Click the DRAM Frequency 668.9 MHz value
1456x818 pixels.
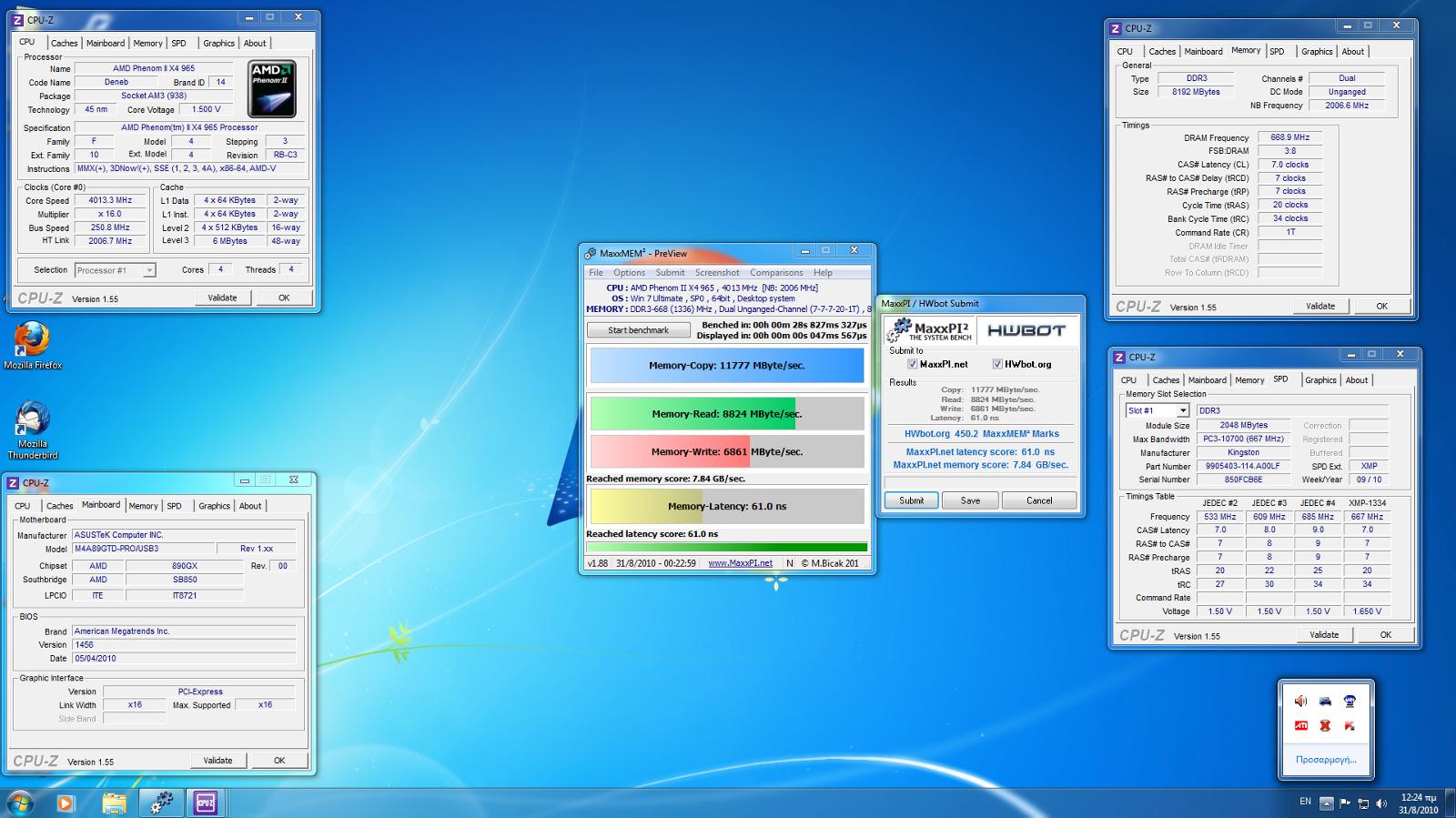[x=1289, y=137]
